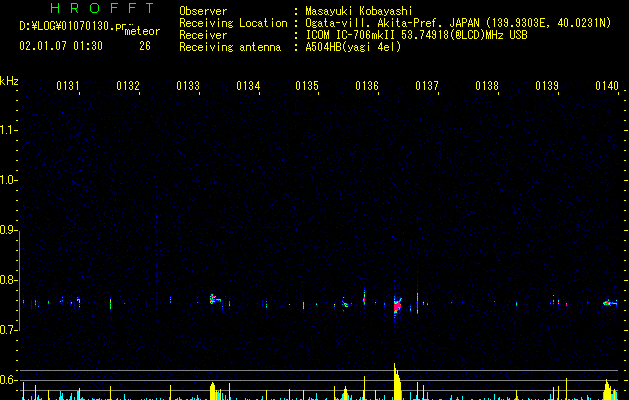The image size is (629, 400).
Task: Click the 0.6 kHz axis label
Action: tap(8, 380)
